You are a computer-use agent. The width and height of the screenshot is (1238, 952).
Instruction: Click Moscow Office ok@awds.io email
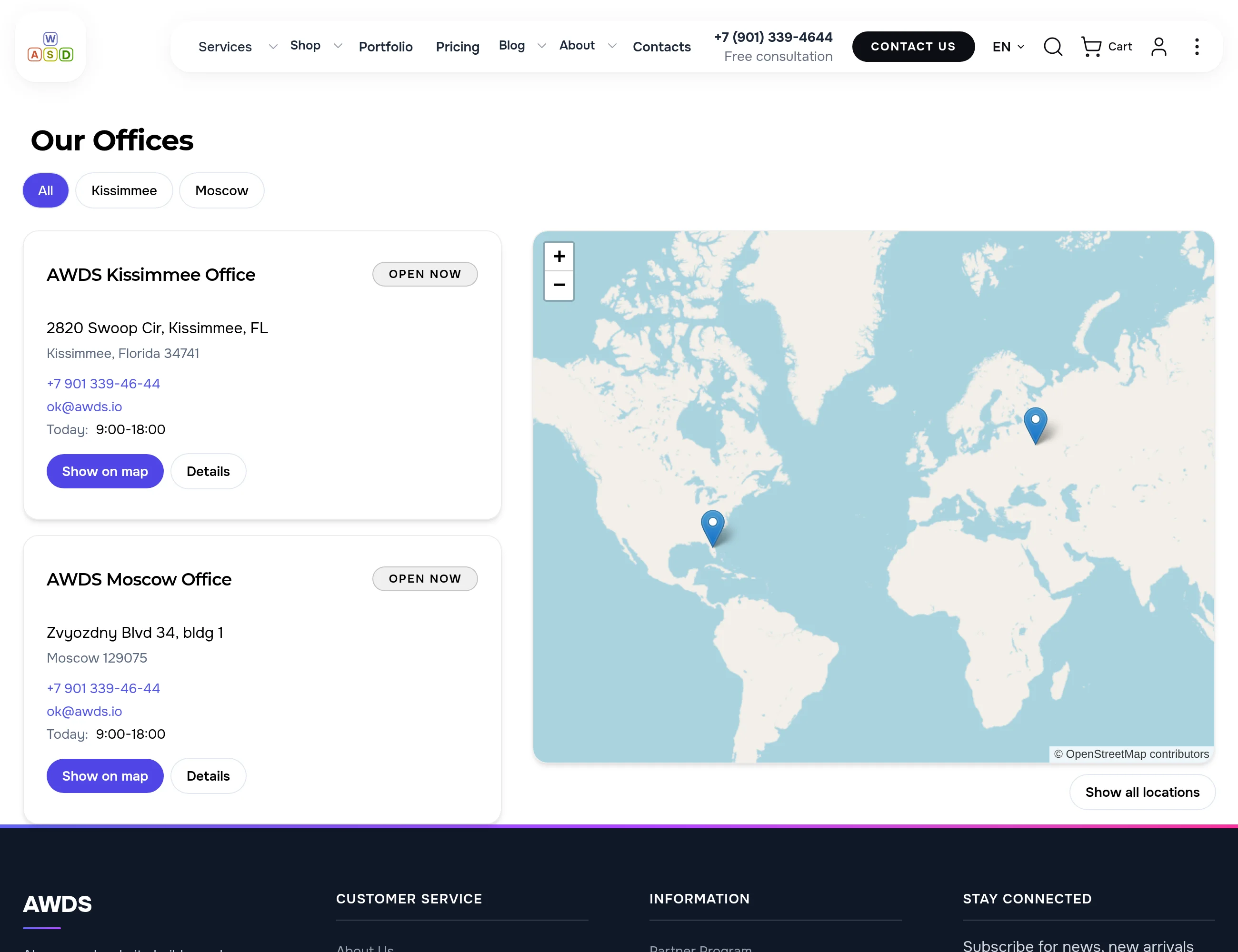[84, 712]
